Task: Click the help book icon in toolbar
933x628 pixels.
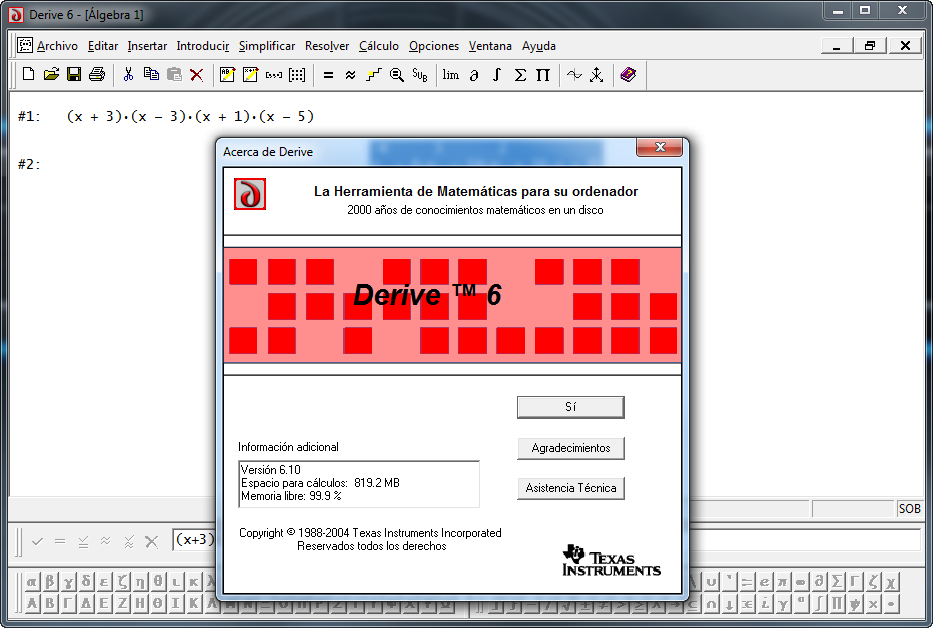Action: pos(628,74)
